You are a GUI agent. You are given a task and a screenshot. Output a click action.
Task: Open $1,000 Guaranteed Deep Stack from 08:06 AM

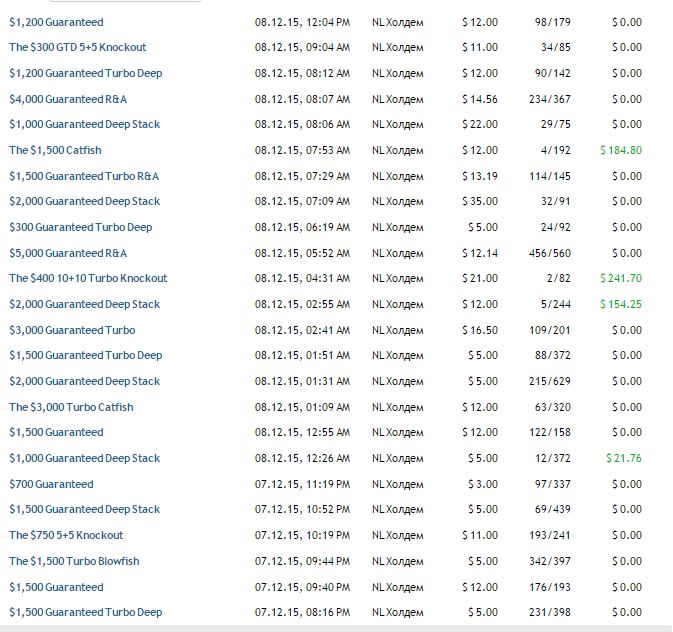tap(85, 125)
